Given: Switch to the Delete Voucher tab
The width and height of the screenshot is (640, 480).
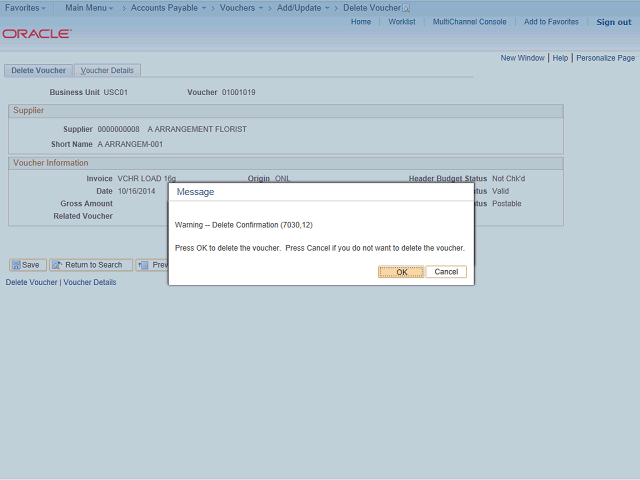Looking at the screenshot, I should [x=38, y=70].
